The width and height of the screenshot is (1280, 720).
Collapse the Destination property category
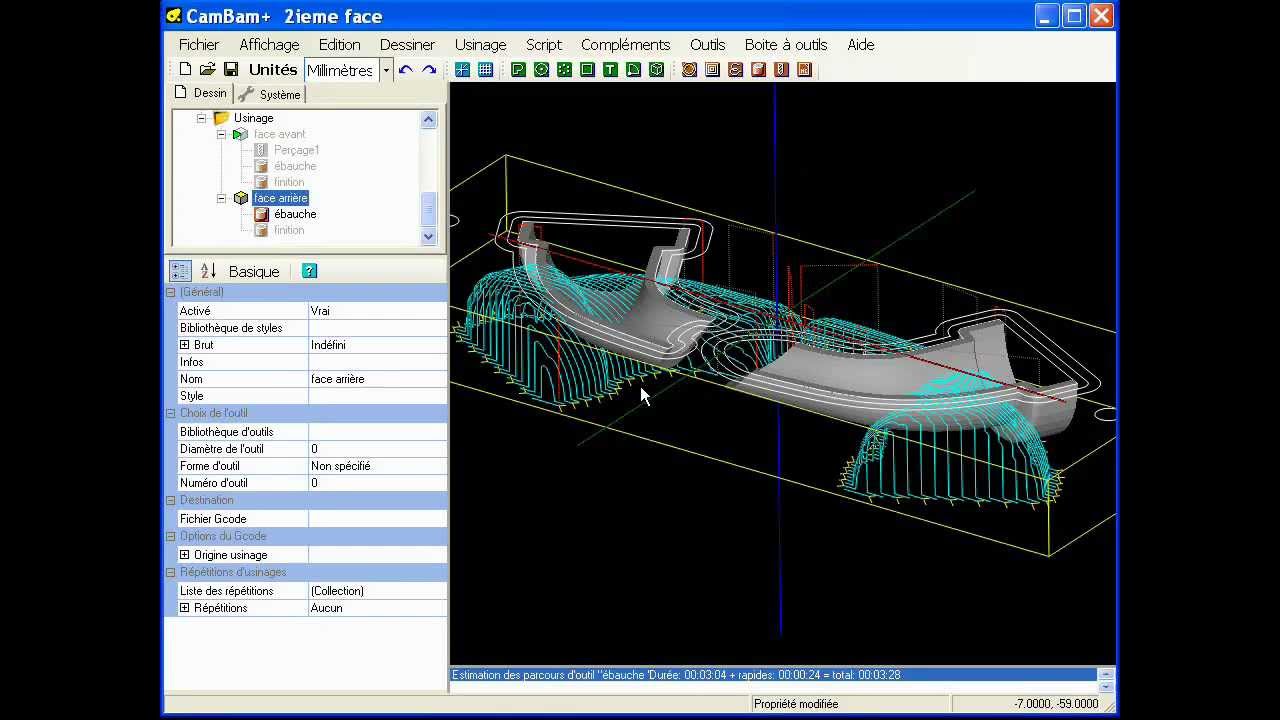(x=170, y=500)
